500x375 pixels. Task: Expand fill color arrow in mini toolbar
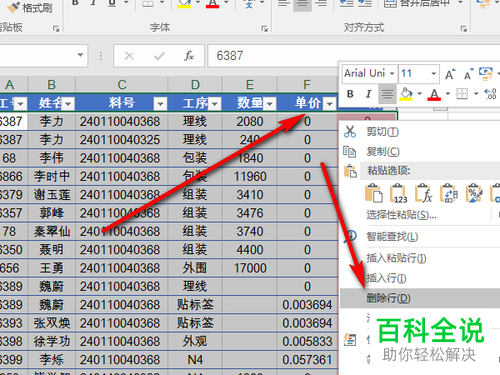point(419,94)
